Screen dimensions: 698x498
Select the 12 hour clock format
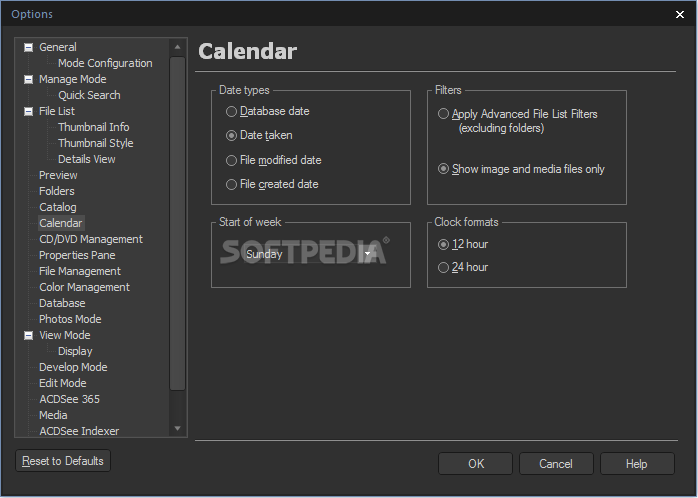(x=443, y=244)
